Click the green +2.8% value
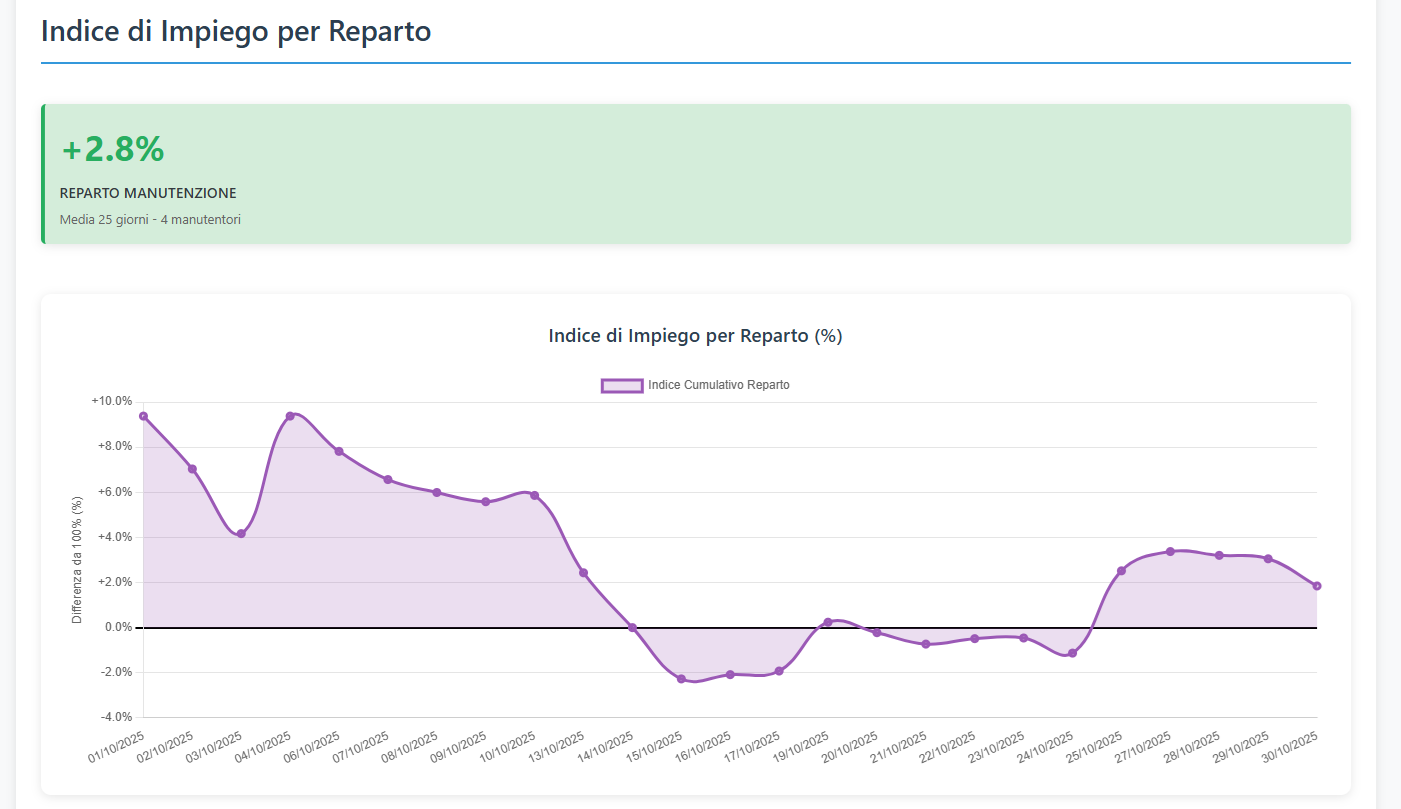 click(x=113, y=149)
